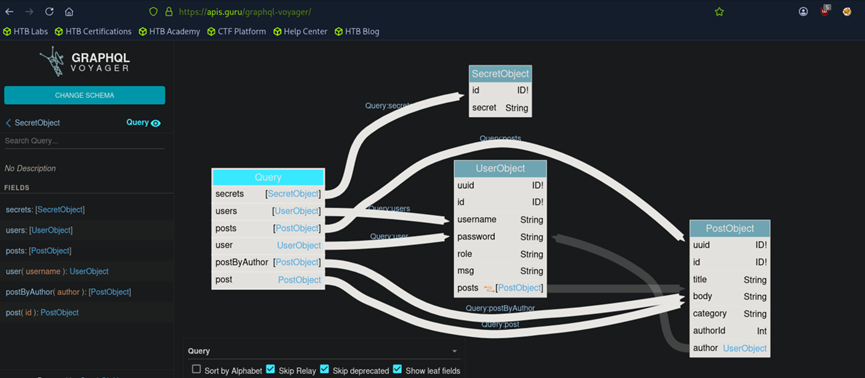Click username row in UserObject node
The image size is (865, 378).
(x=500, y=220)
